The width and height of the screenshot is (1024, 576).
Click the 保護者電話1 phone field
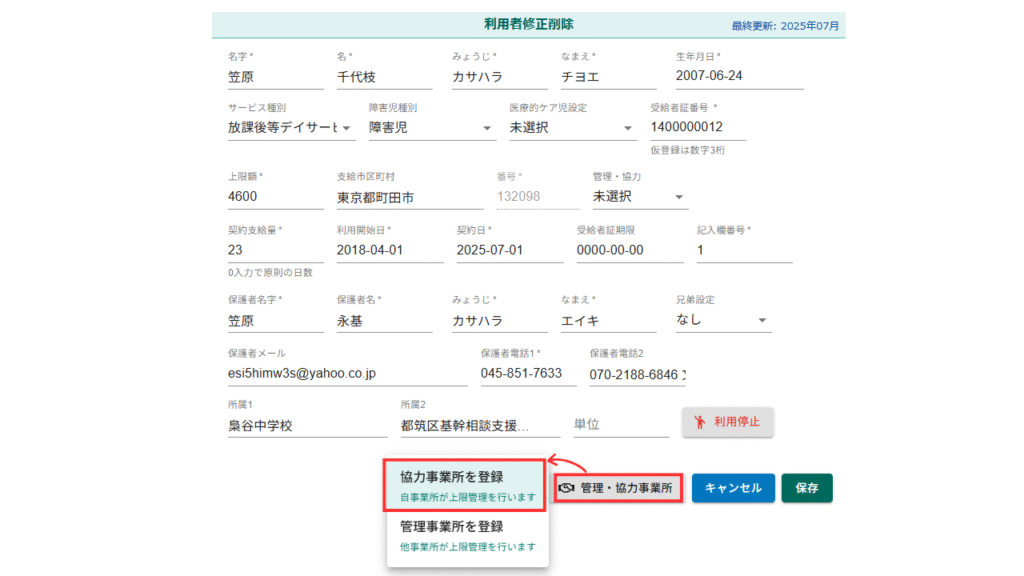pyautogui.click(x=527, y=374)
